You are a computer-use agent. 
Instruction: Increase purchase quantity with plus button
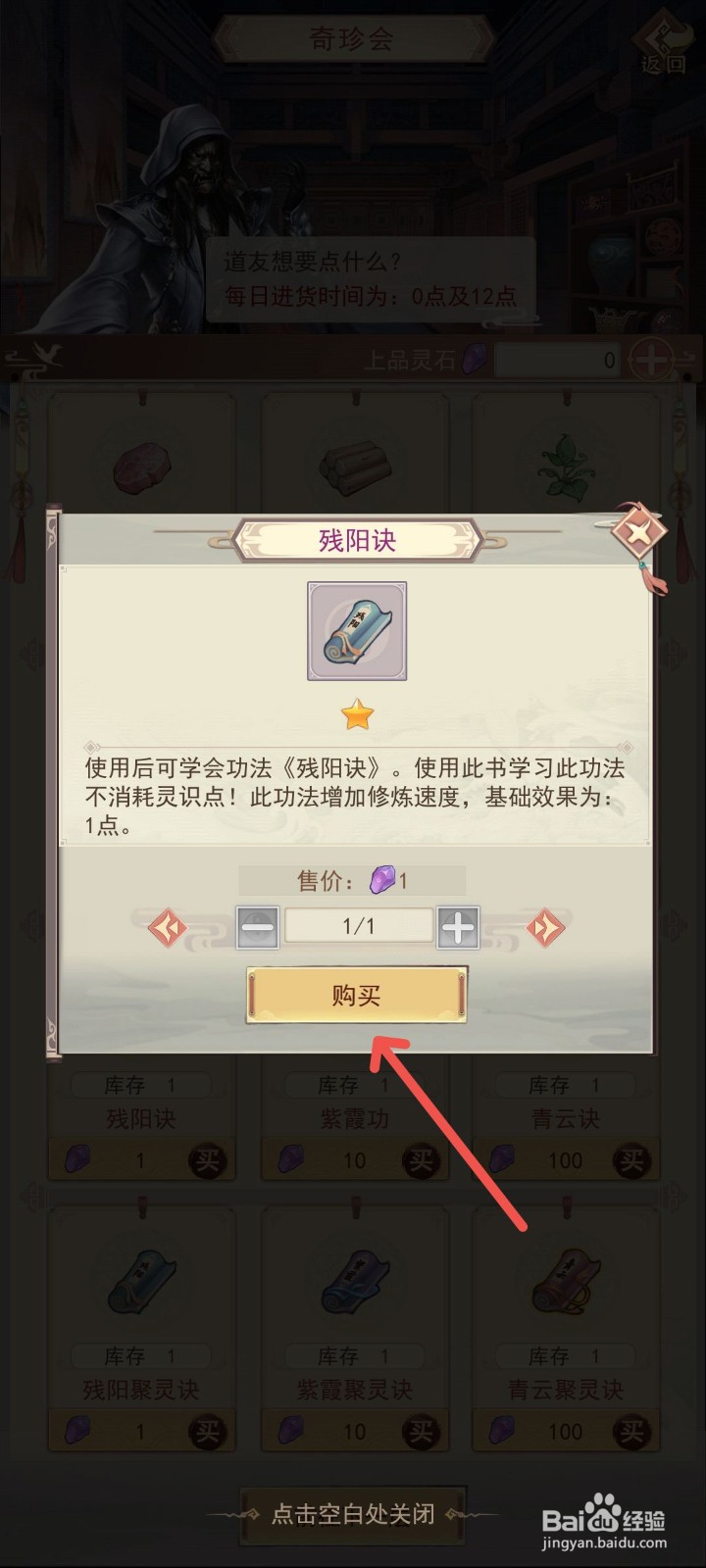point(458,926)
